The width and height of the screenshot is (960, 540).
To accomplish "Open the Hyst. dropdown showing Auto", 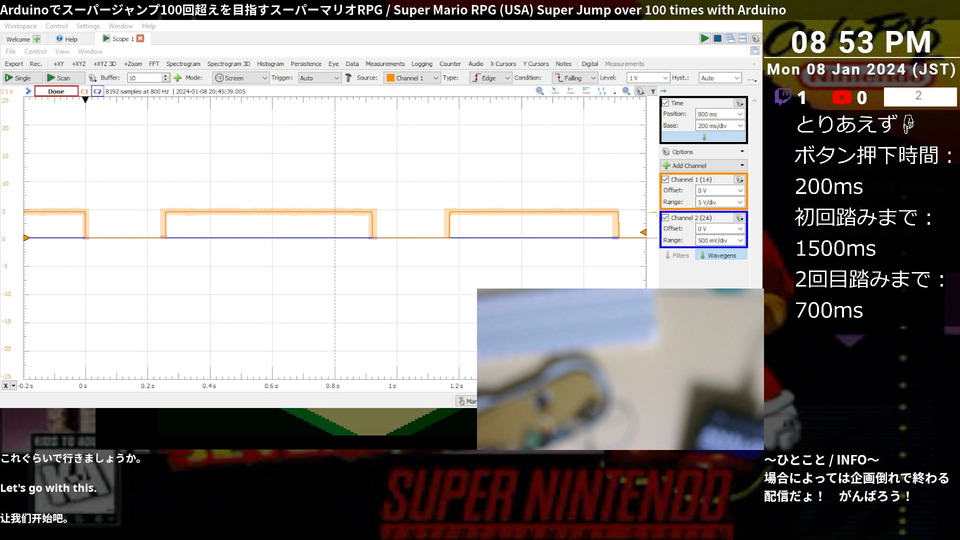I will point(719,78).
